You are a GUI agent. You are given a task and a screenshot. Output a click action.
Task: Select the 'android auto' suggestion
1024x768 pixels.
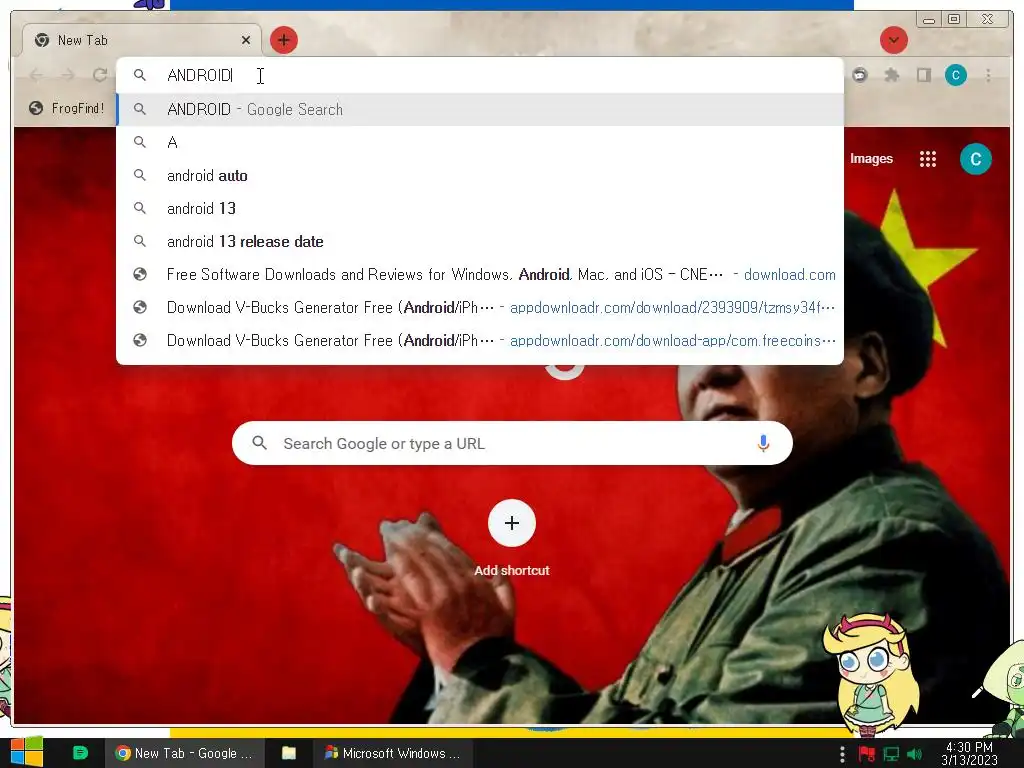(480, 176)
